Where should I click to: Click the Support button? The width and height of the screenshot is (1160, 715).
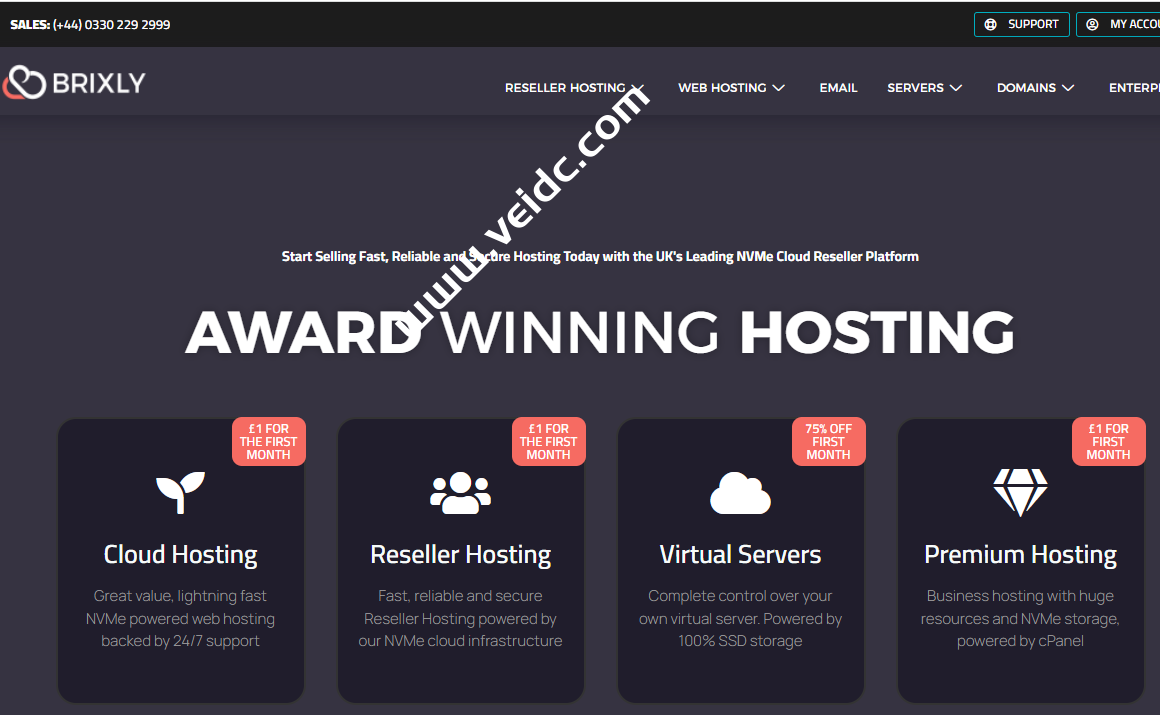pyautogui.click(x=1022, y=24)
